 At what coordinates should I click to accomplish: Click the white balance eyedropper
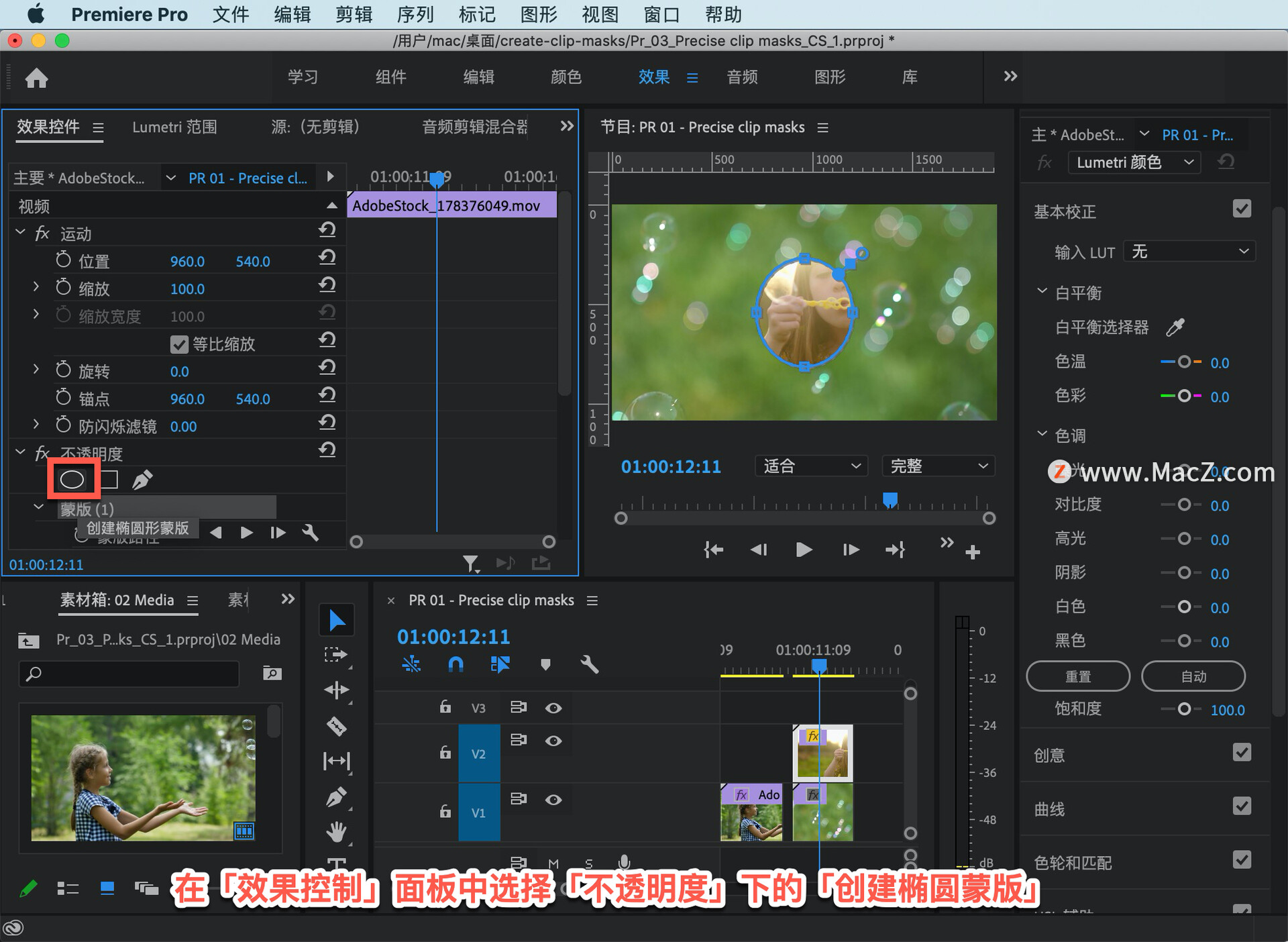coord(1175,327)
